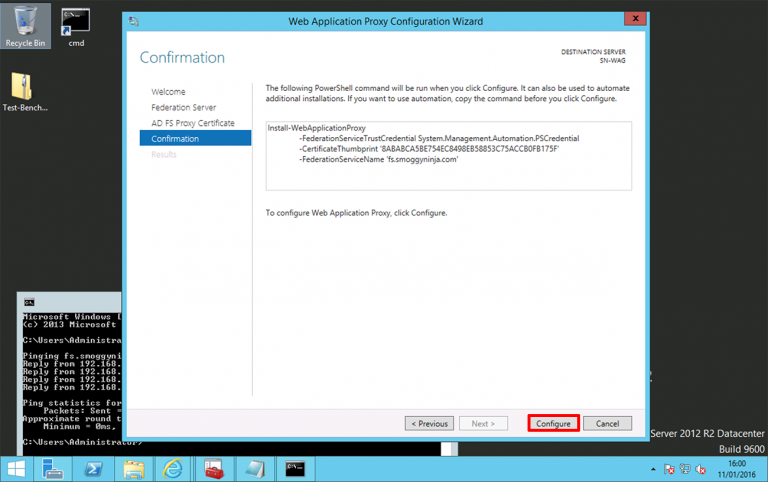768x482 pixels.
Task: Click the muted volume tray icon
Action: click(701, 469)
